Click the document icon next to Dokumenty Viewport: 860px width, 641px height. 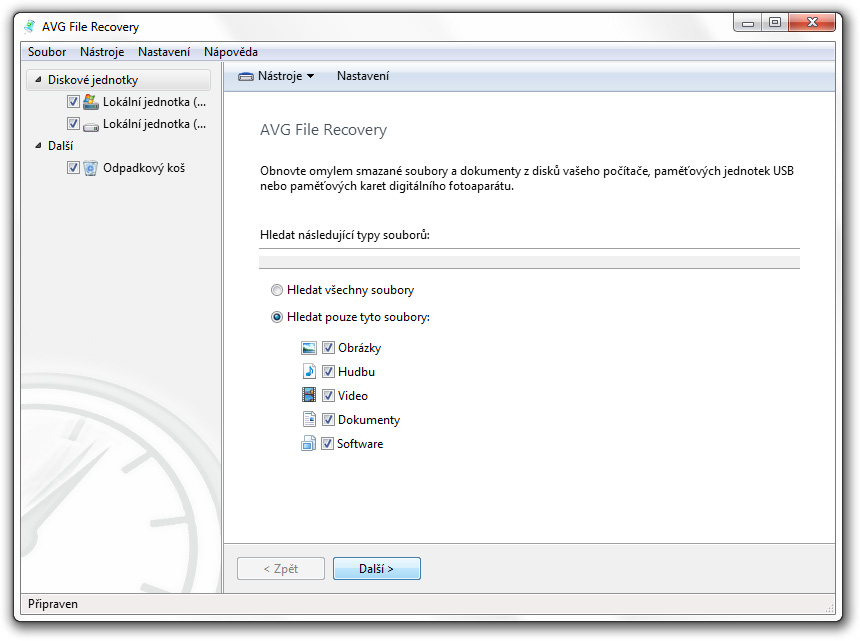309,419
